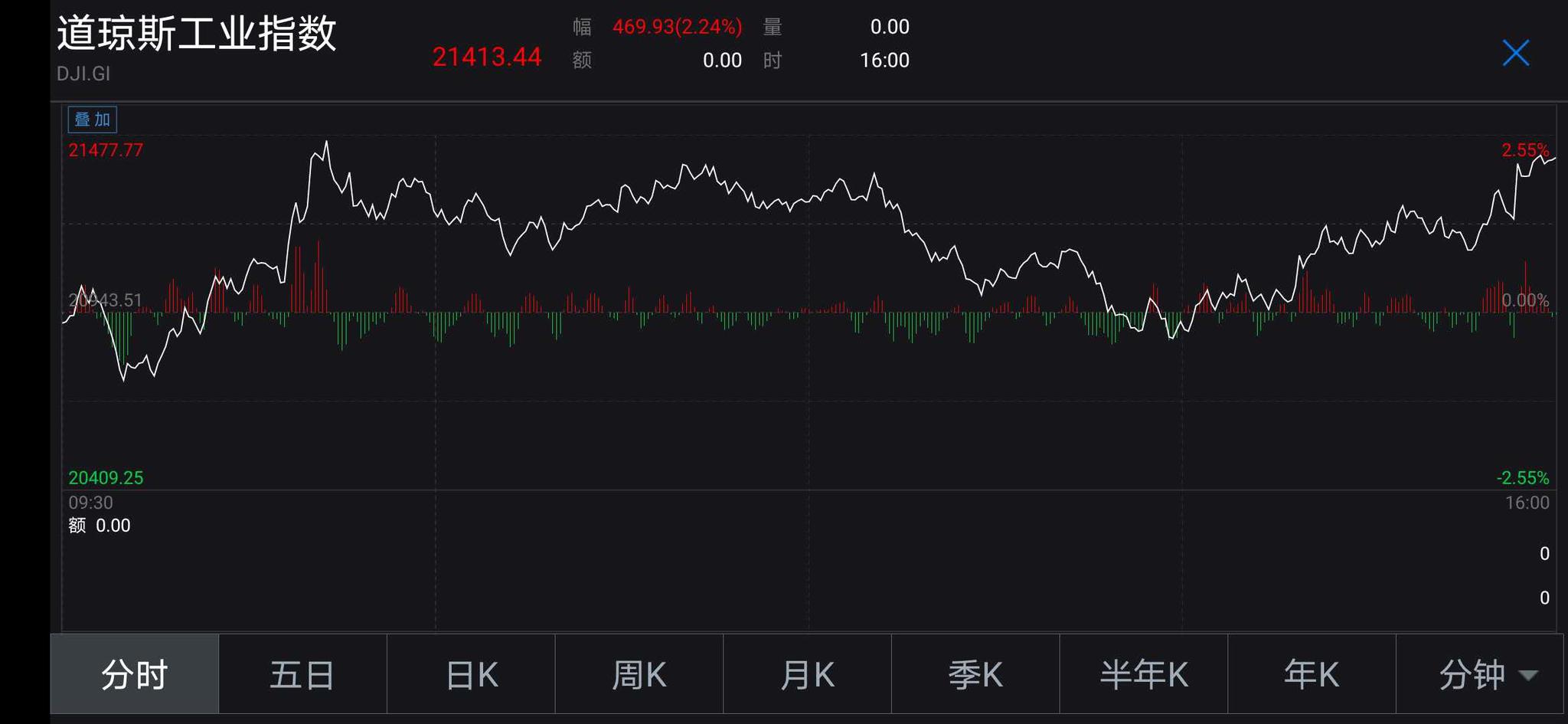Click the high price label 21477.77

[107, 150]
